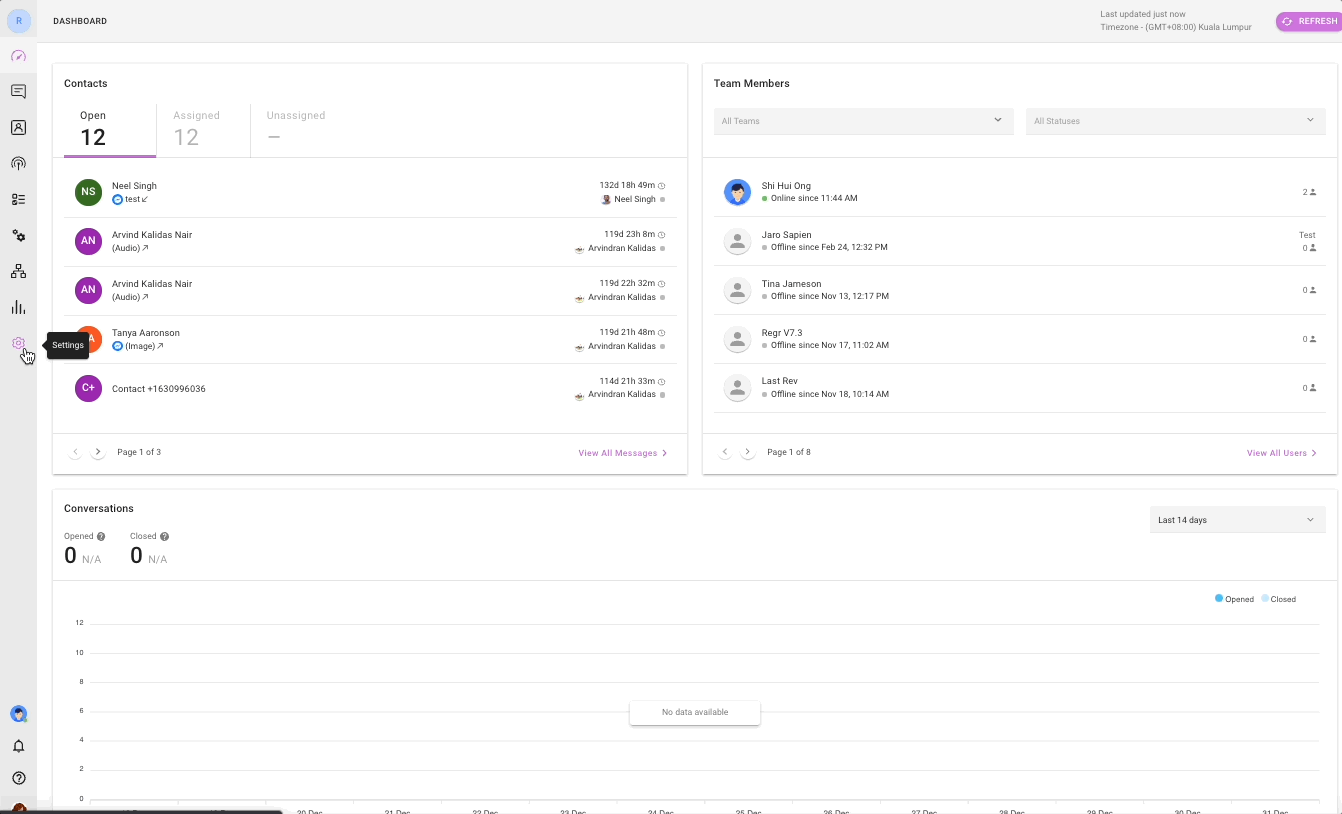Switch to the Assigned contacts tab

[x=197, y=128]
